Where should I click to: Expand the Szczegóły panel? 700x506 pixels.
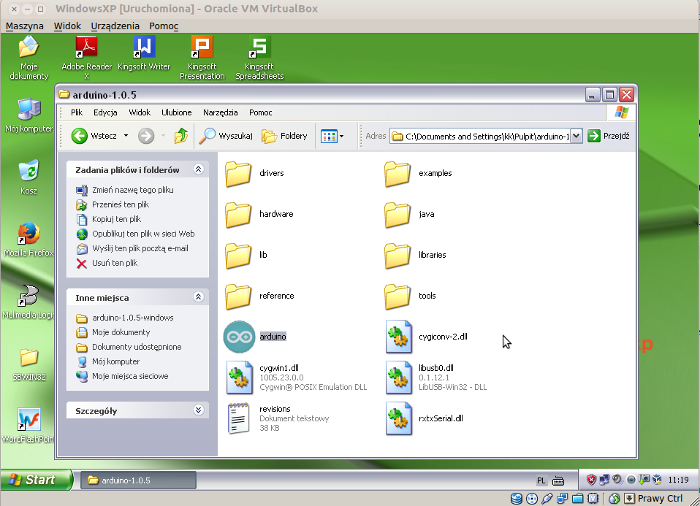(199, 410)
